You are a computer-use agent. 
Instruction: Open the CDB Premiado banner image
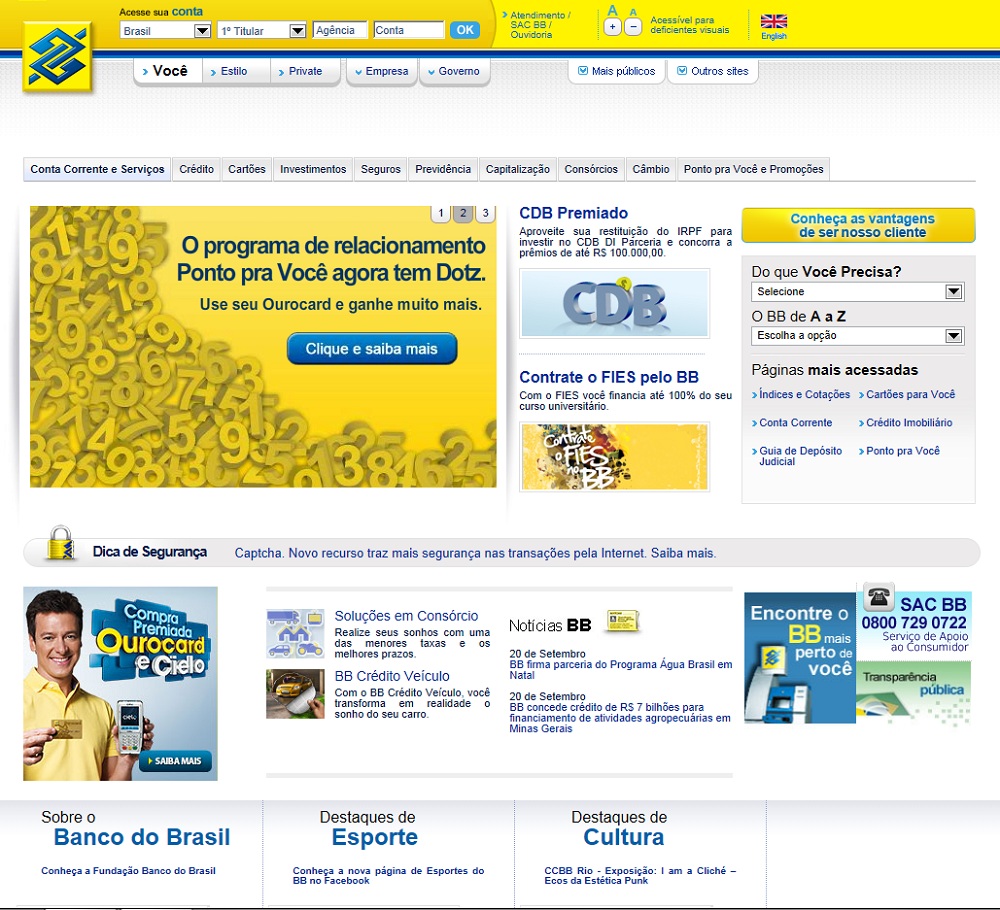point(614,303)
